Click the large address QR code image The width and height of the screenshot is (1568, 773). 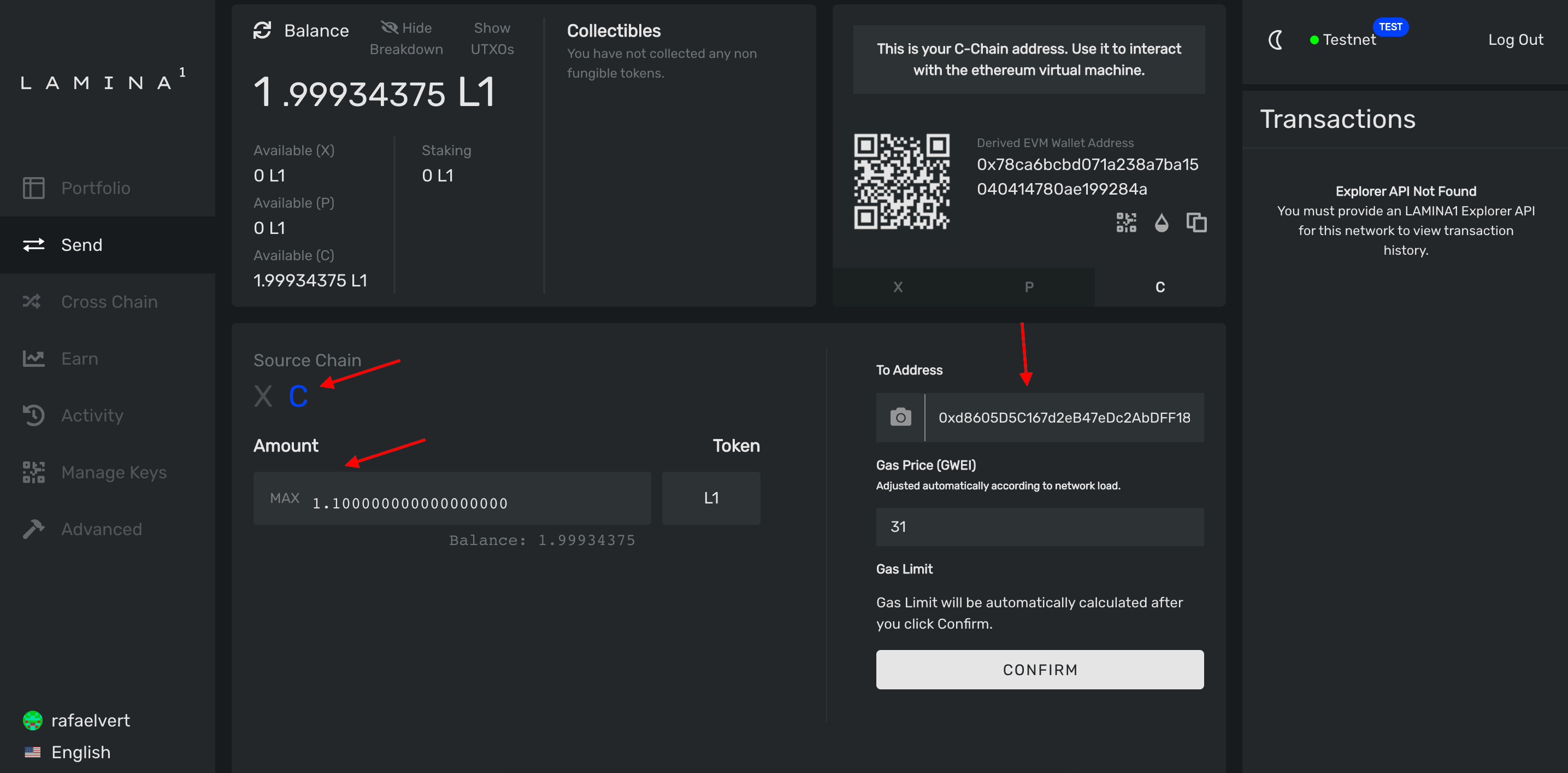click(901, 181)
